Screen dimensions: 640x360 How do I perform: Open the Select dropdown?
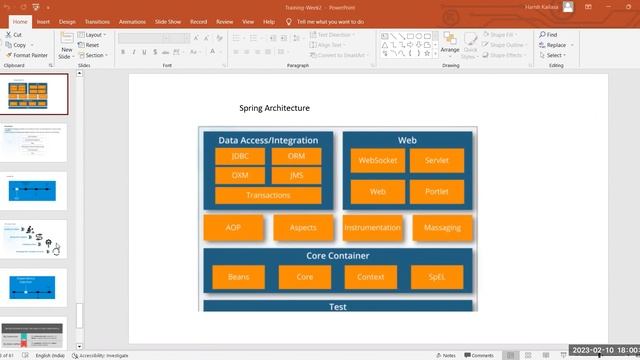(x=553, y=55)
